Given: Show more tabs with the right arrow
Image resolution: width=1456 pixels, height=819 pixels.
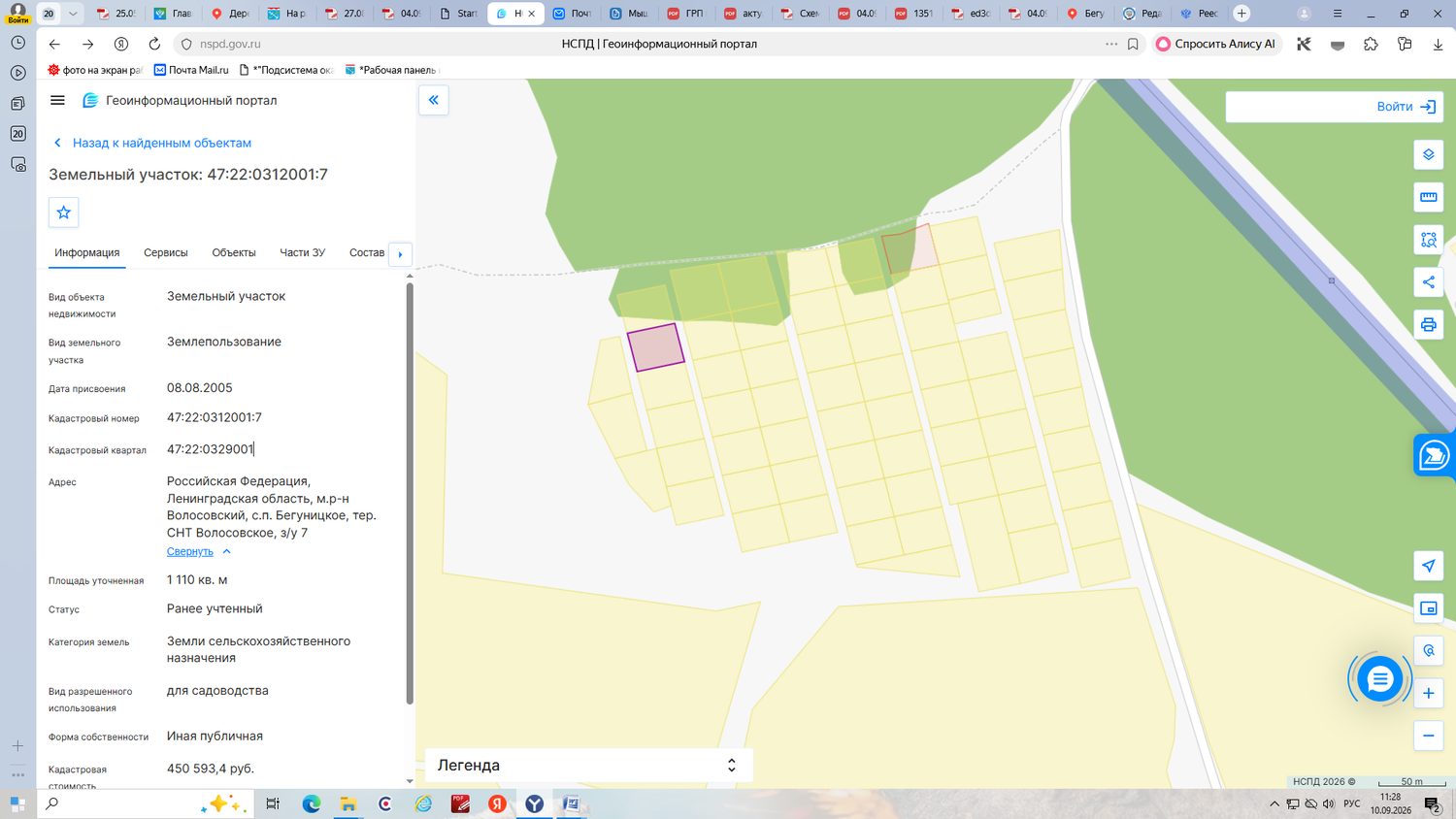Looking at the screenshot, I should click(x=400, y=254).
